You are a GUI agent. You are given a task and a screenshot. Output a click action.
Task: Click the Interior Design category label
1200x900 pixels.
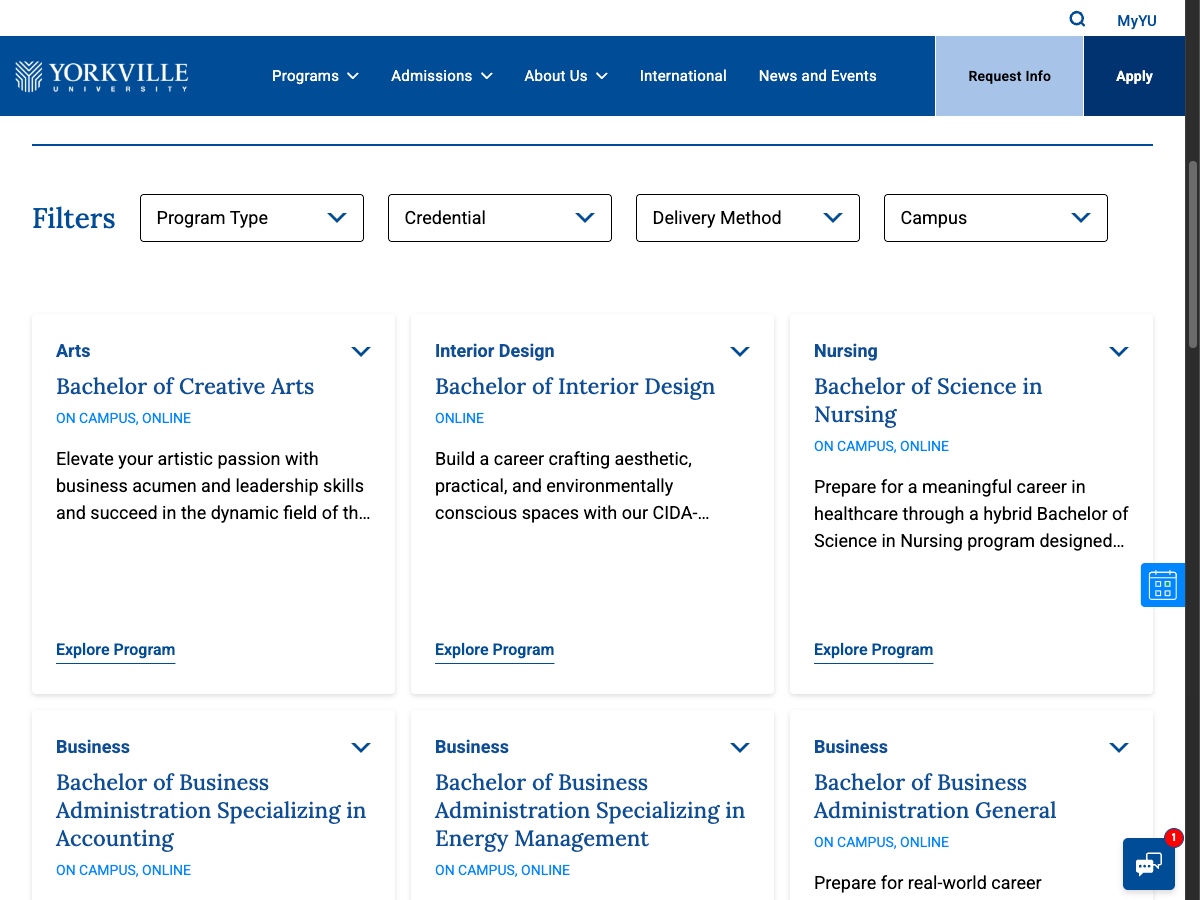pyautogui.click(x=495, y=351)
